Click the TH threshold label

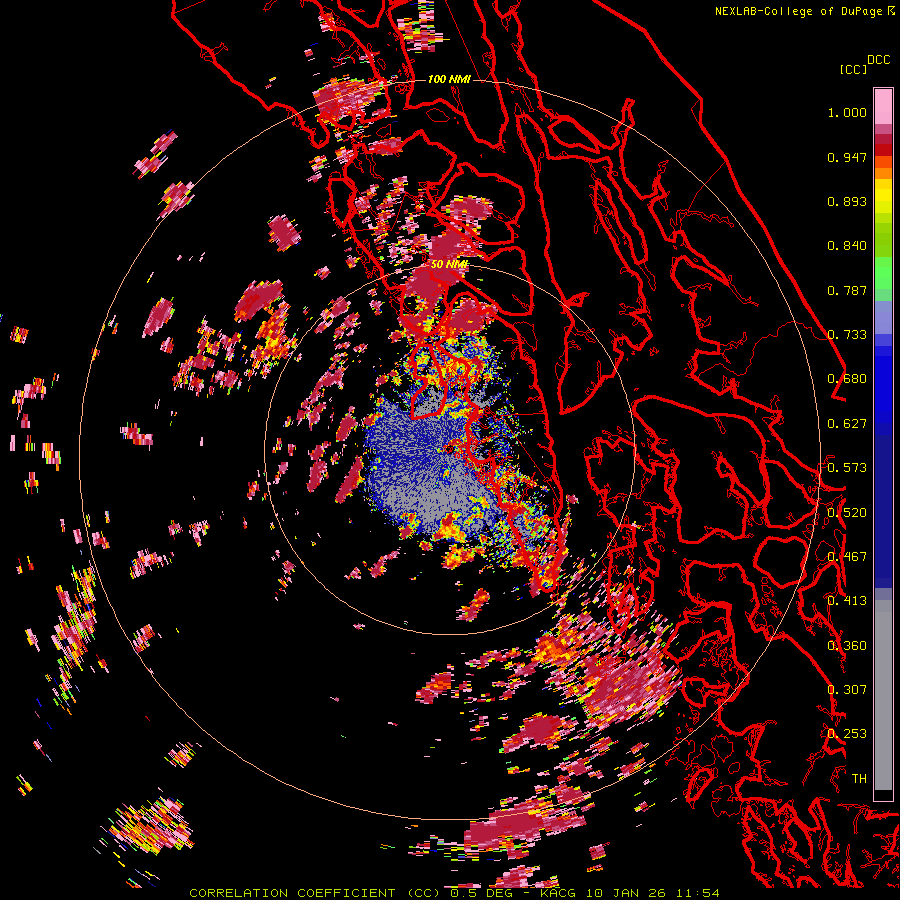click(x=859, y=779)
